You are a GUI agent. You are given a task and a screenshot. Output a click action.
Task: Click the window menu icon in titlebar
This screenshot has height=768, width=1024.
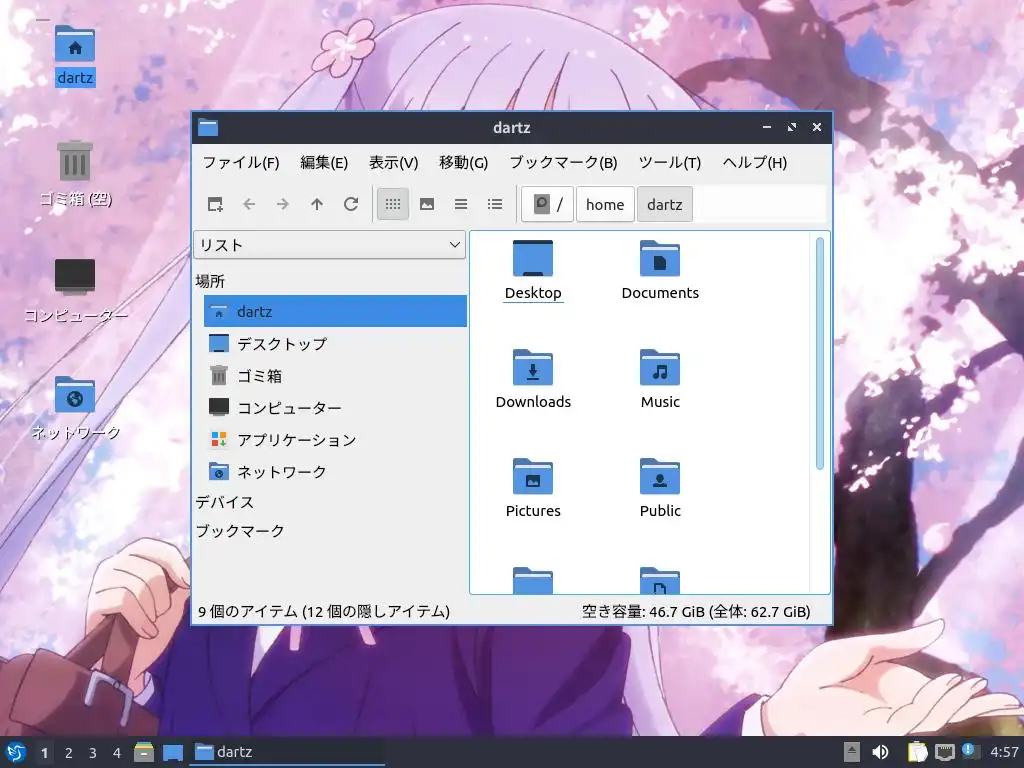pyautogui.click(x=208, y=127)
